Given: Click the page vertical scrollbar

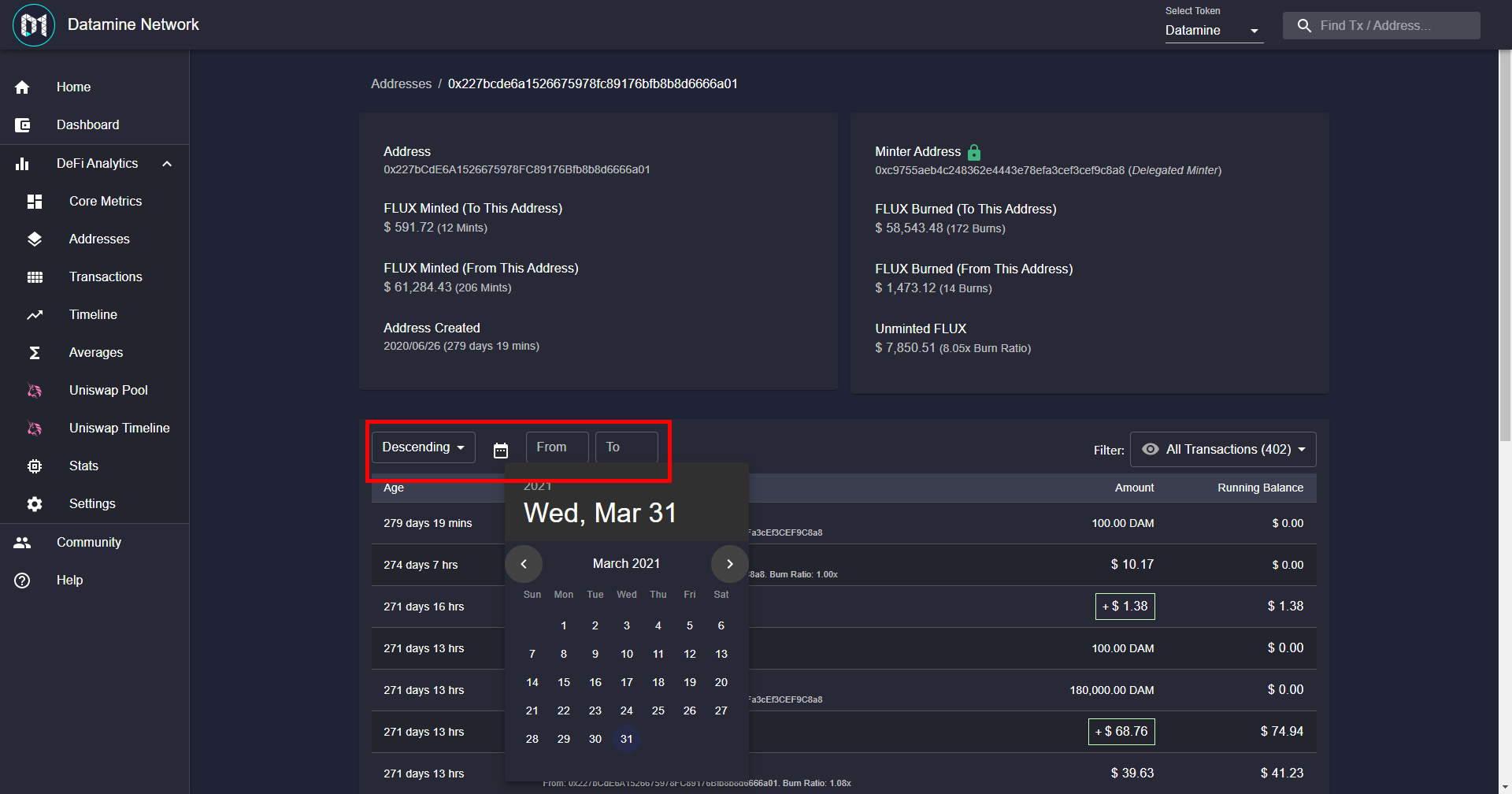Looking at the screenshot, I should coord(1505,244).
